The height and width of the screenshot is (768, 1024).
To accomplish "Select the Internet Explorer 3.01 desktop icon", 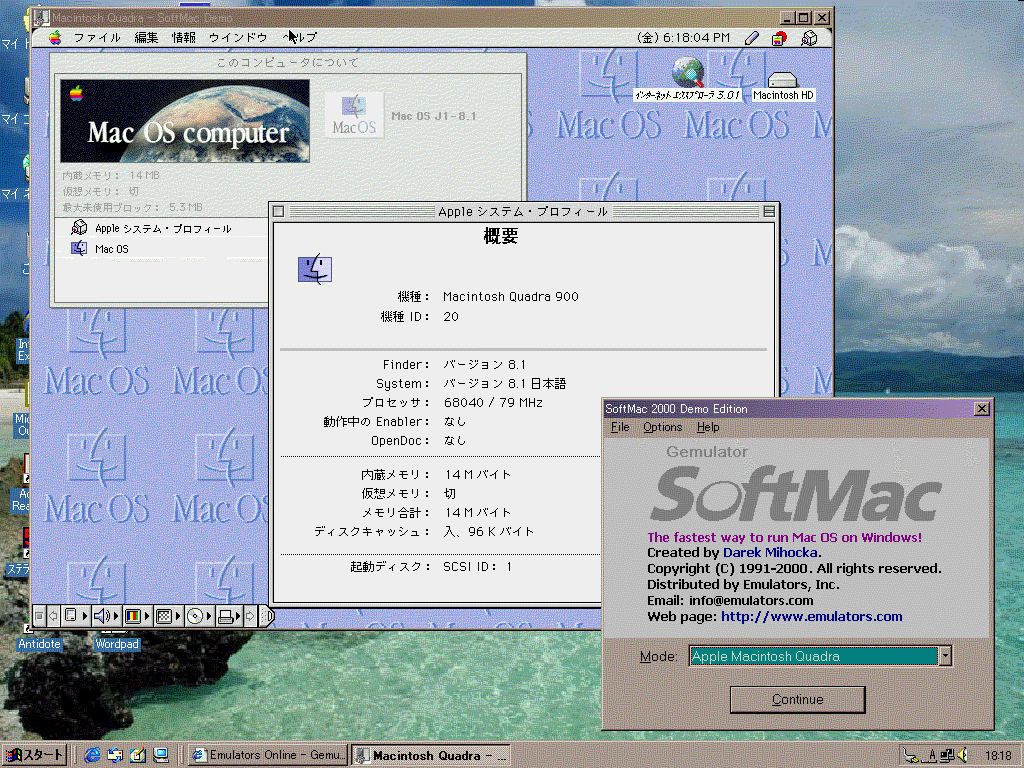I will (x=688, y=80).
